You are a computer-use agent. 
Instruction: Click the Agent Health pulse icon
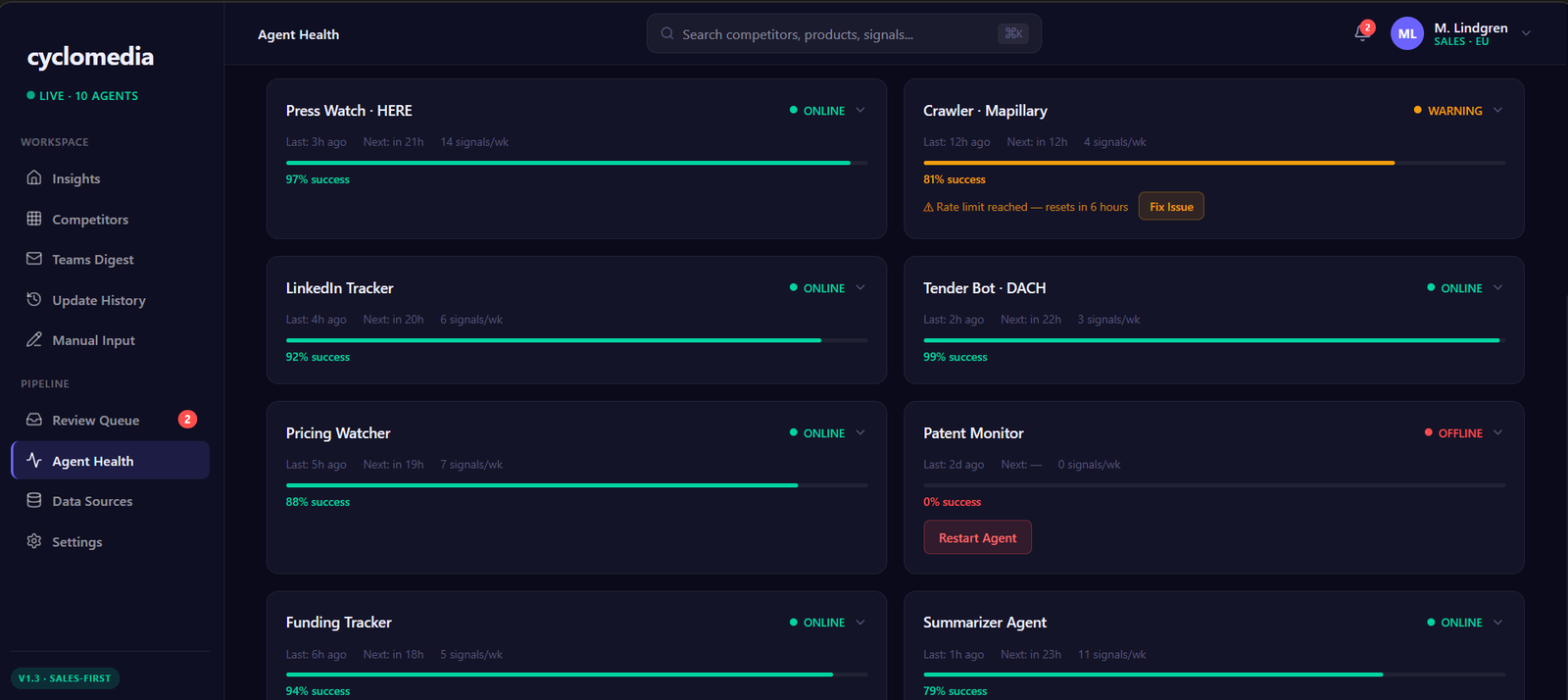[x=34, y=460]
